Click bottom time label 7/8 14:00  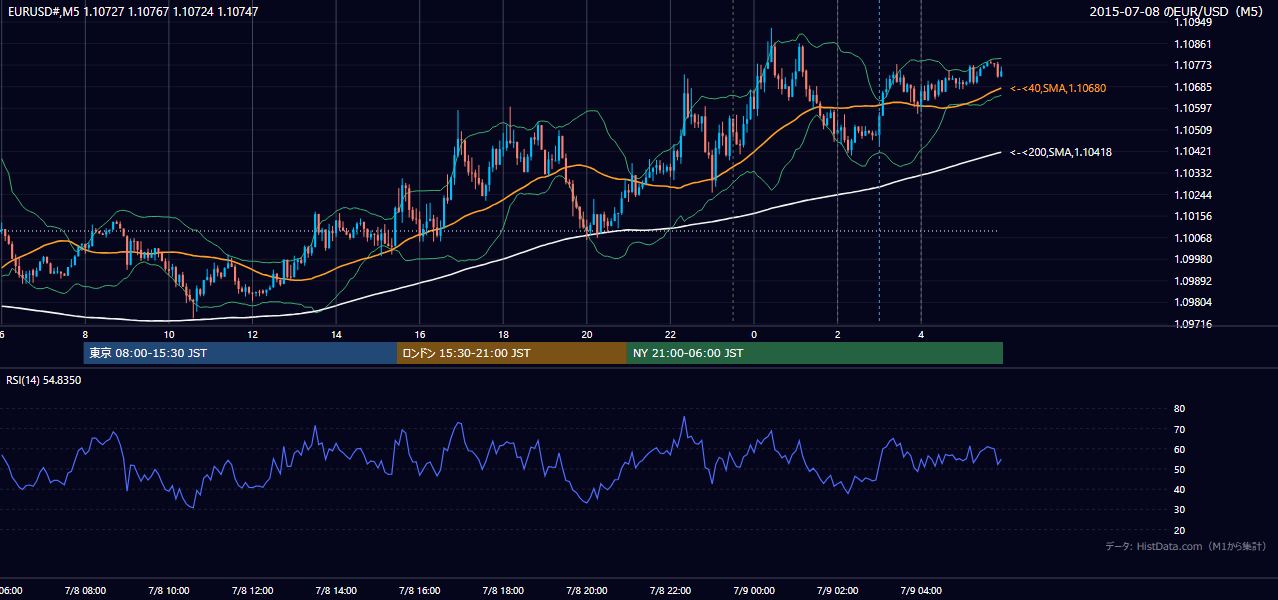(x=336, y=591)
